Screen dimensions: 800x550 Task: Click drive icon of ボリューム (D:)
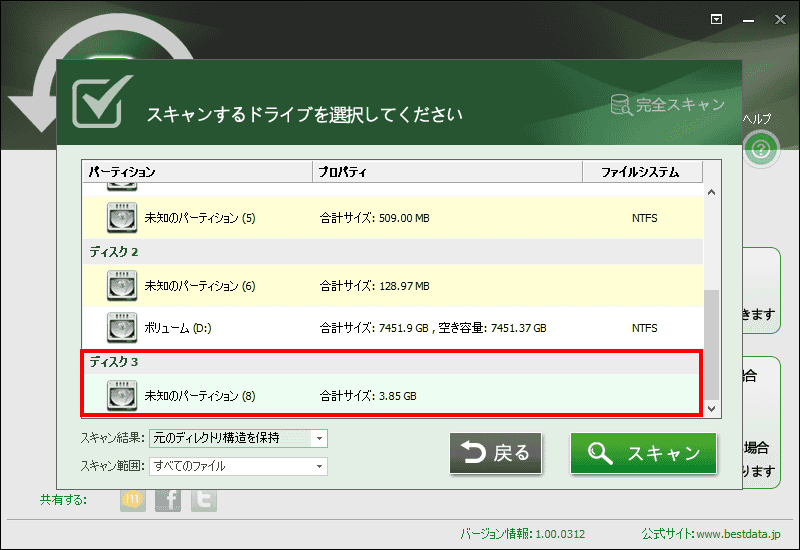coord(122,328)
